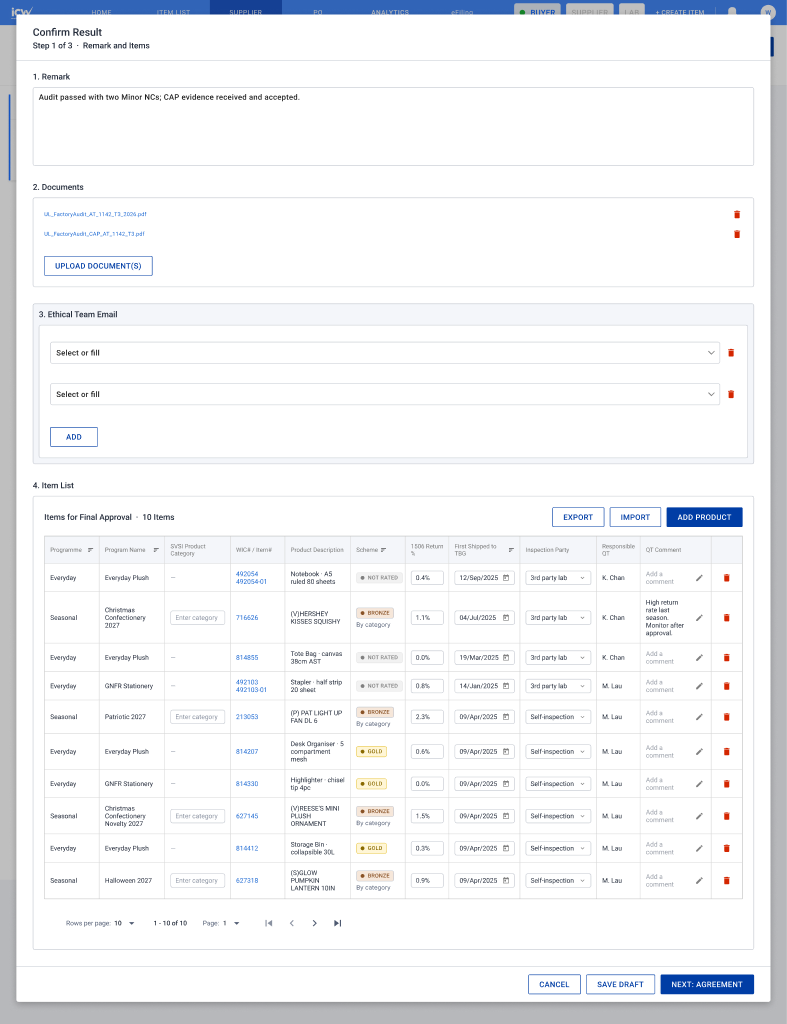Sort by Program Name column
Image resolution: width=787 pixels, height=1024 pixels.
click(156, 550)
